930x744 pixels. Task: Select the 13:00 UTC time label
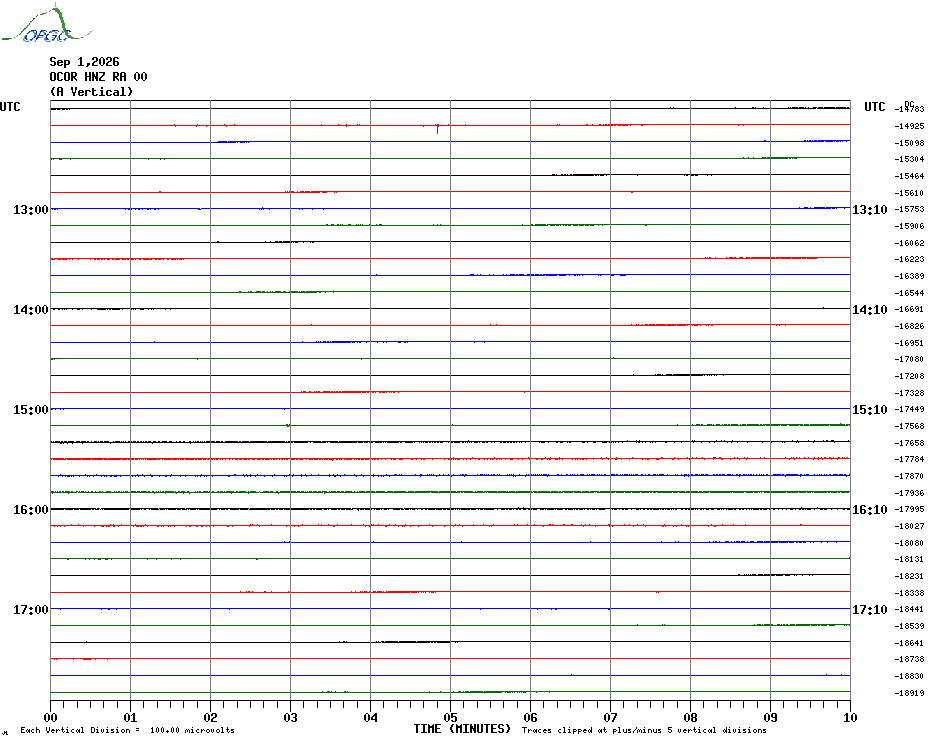click(x=31, y=209)
